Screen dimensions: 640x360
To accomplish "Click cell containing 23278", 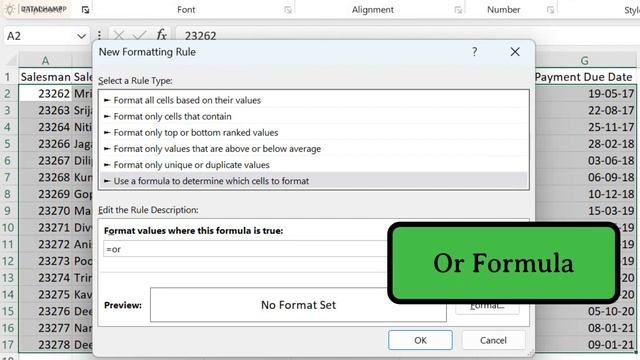I will [x=45, y=344].
